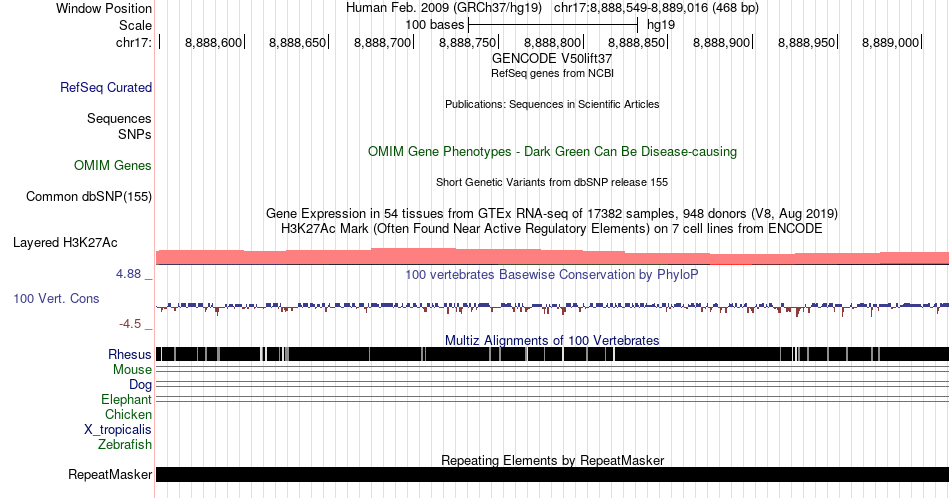Click the Mouse alignment row label
950x498 pixels.
[132, 370]
